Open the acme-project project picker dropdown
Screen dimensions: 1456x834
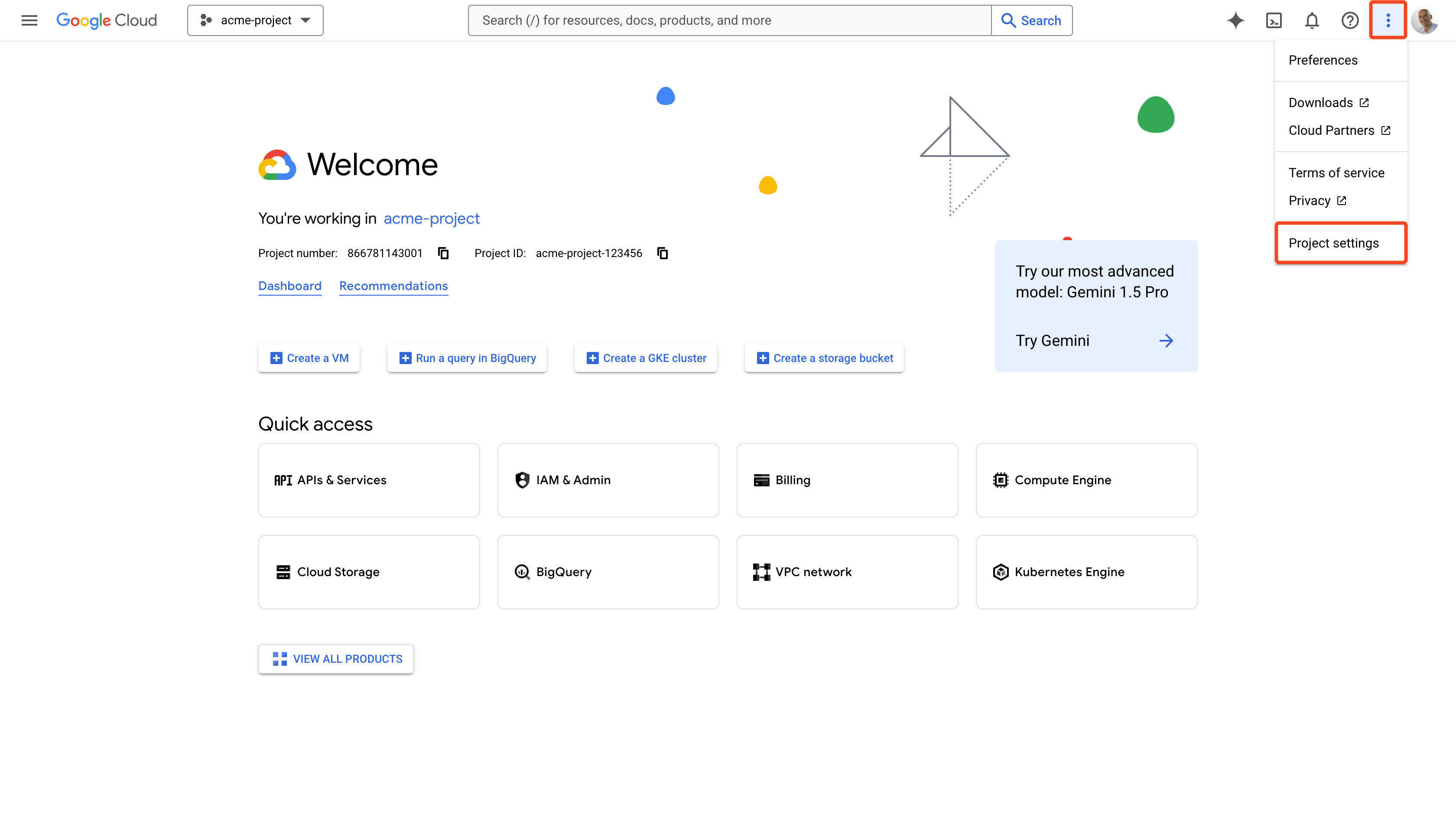pos(255,21)
